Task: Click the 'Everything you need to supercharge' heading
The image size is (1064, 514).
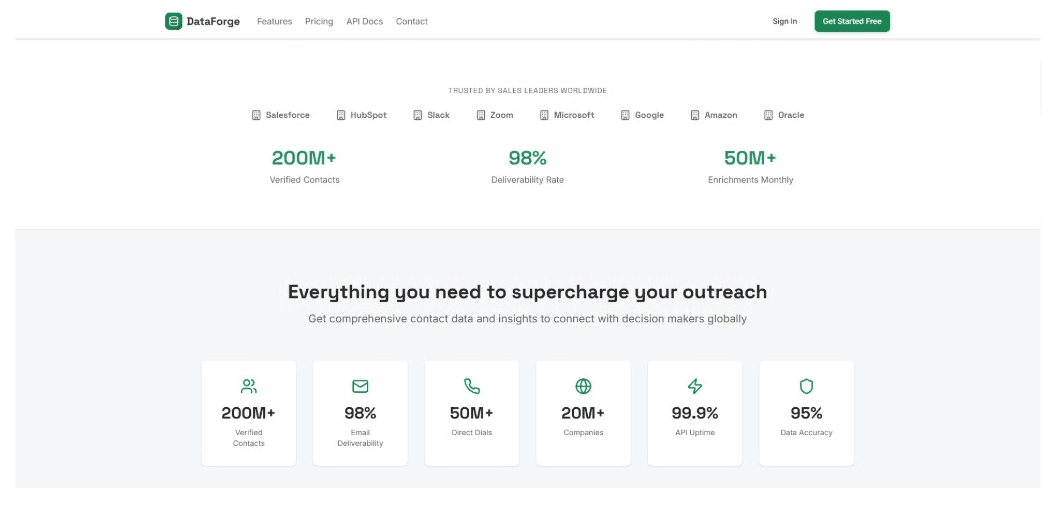Action: 528,292
